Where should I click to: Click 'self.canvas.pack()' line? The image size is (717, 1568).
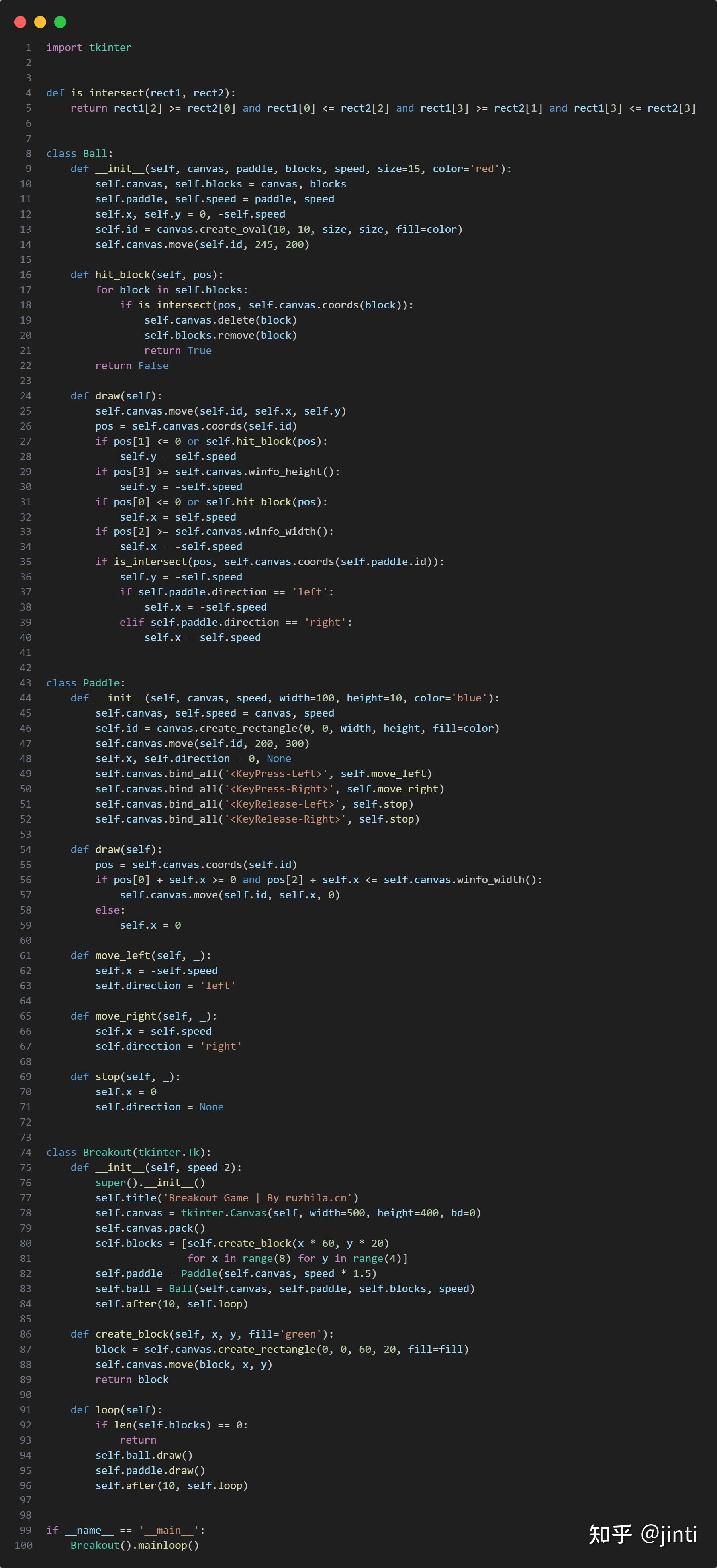tap(150, 1228)
